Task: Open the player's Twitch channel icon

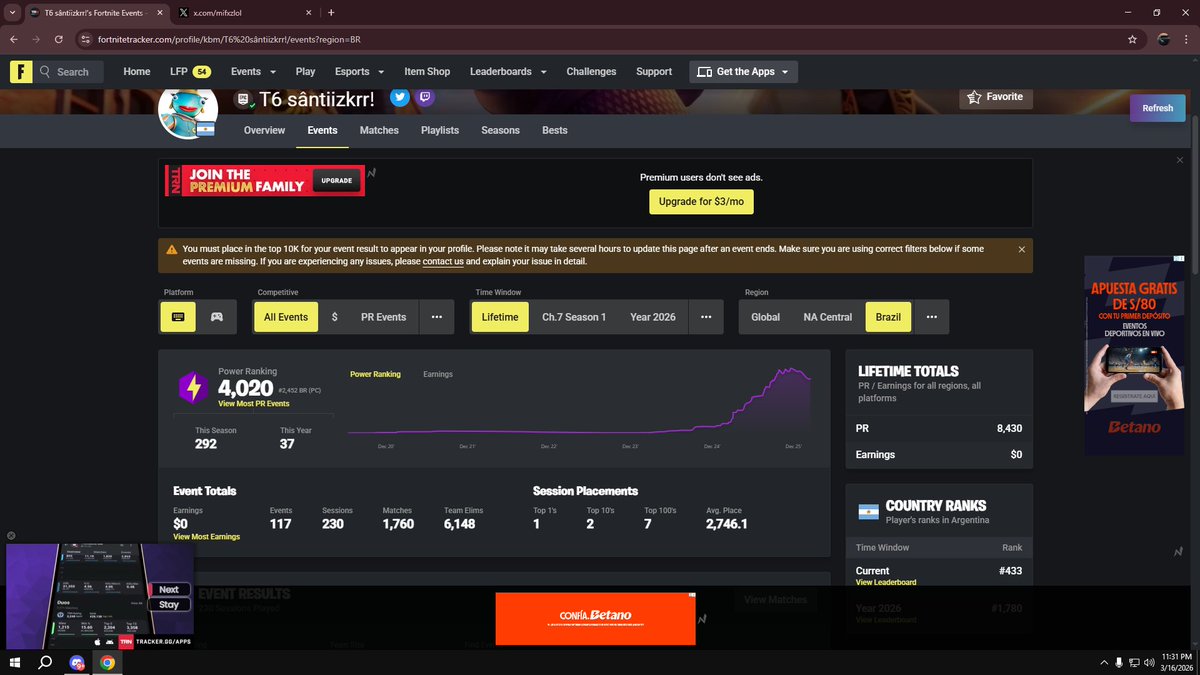Action: pyautogui.click(x=426, y=97)
